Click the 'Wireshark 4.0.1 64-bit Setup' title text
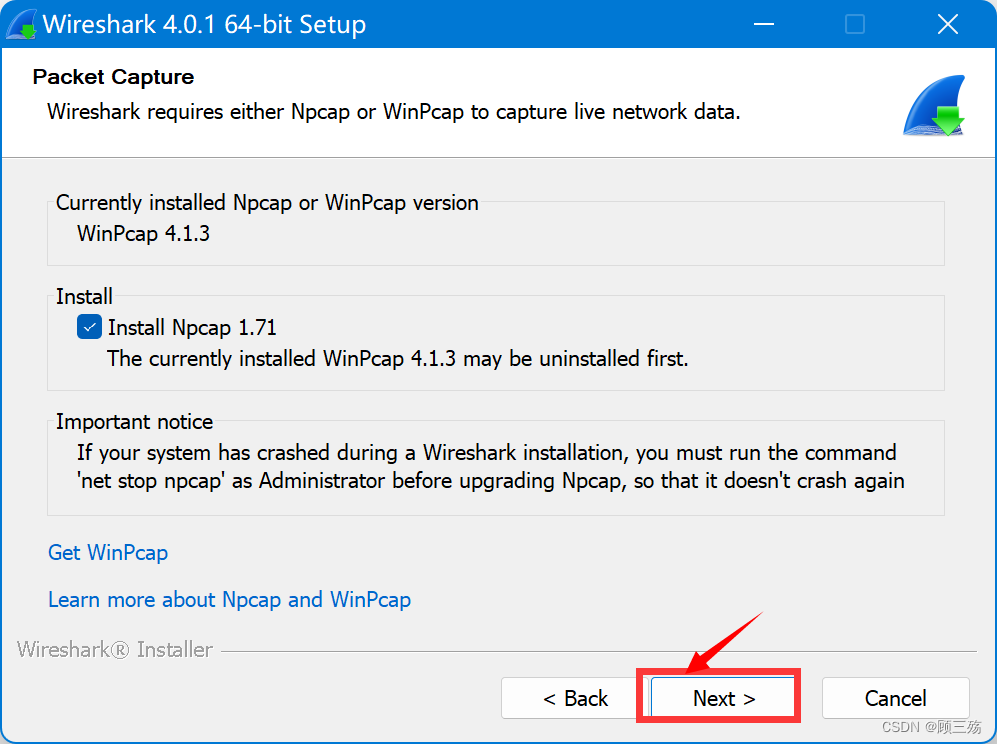 [204, 25]
